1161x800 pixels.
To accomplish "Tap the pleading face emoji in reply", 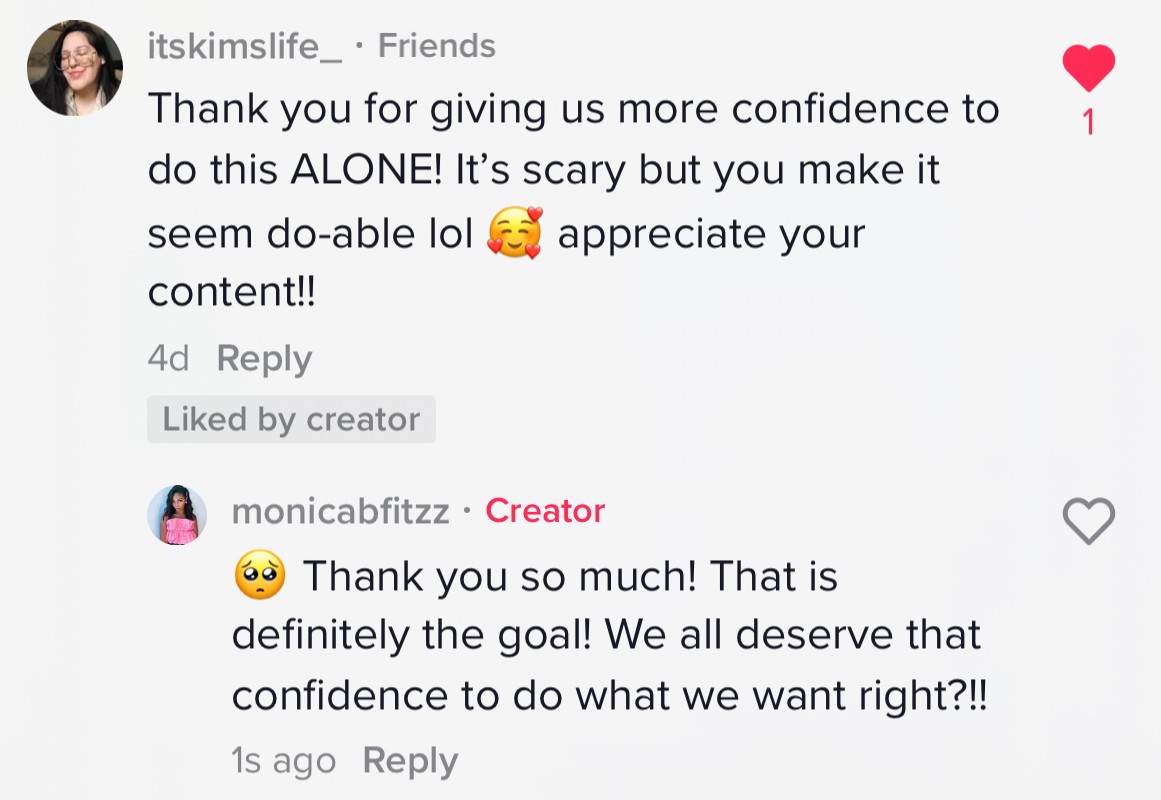I will (259, 577).
